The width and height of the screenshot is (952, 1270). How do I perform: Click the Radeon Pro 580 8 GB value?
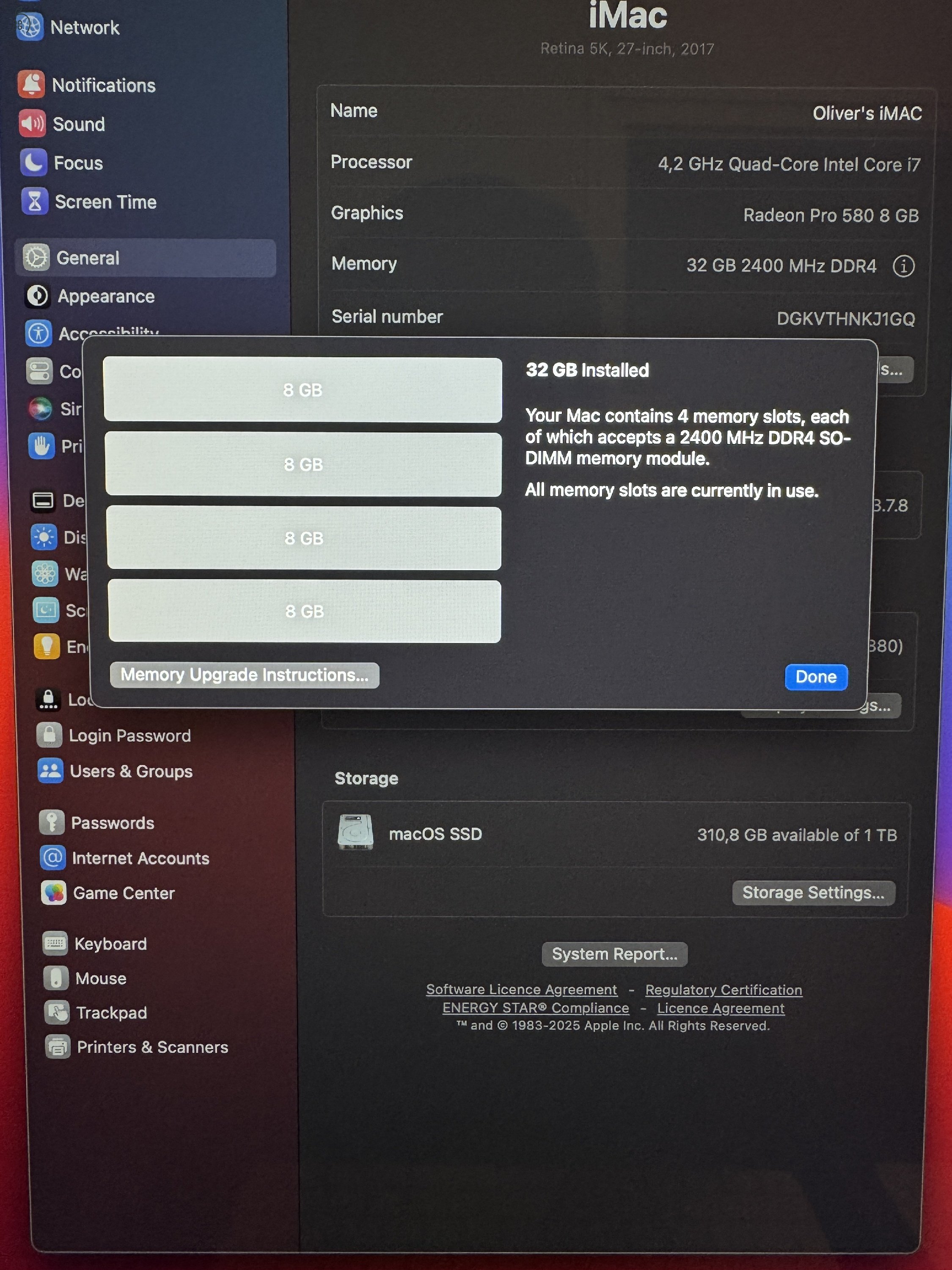[x=831, y=215]
